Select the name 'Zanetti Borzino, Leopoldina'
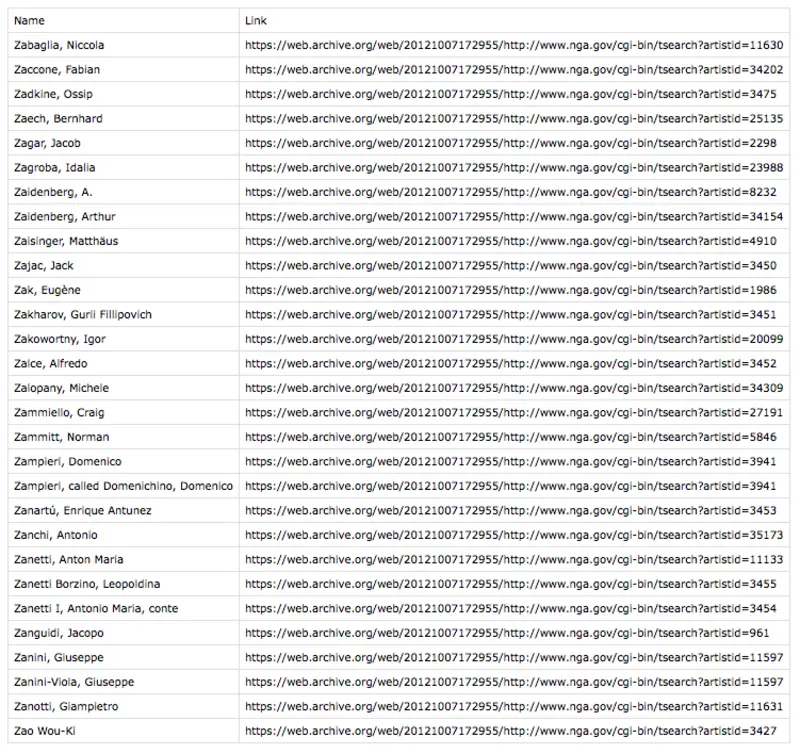The width and height of the screenshot is (800, 754). tap(87, 584)
